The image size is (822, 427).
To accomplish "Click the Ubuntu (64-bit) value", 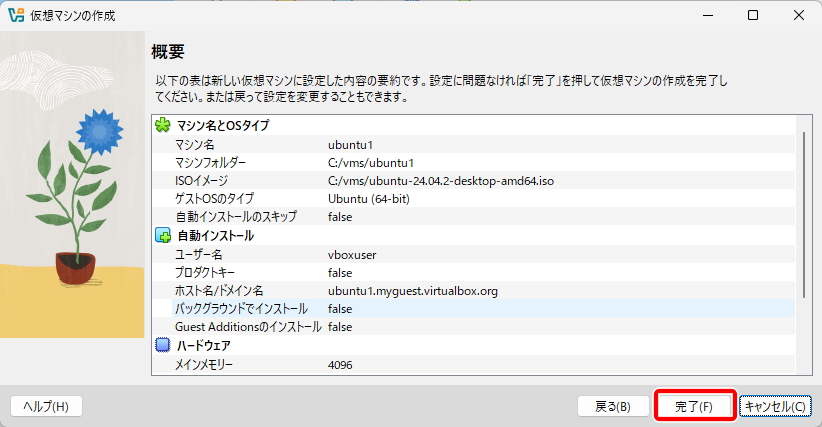I will coord(369,199).
